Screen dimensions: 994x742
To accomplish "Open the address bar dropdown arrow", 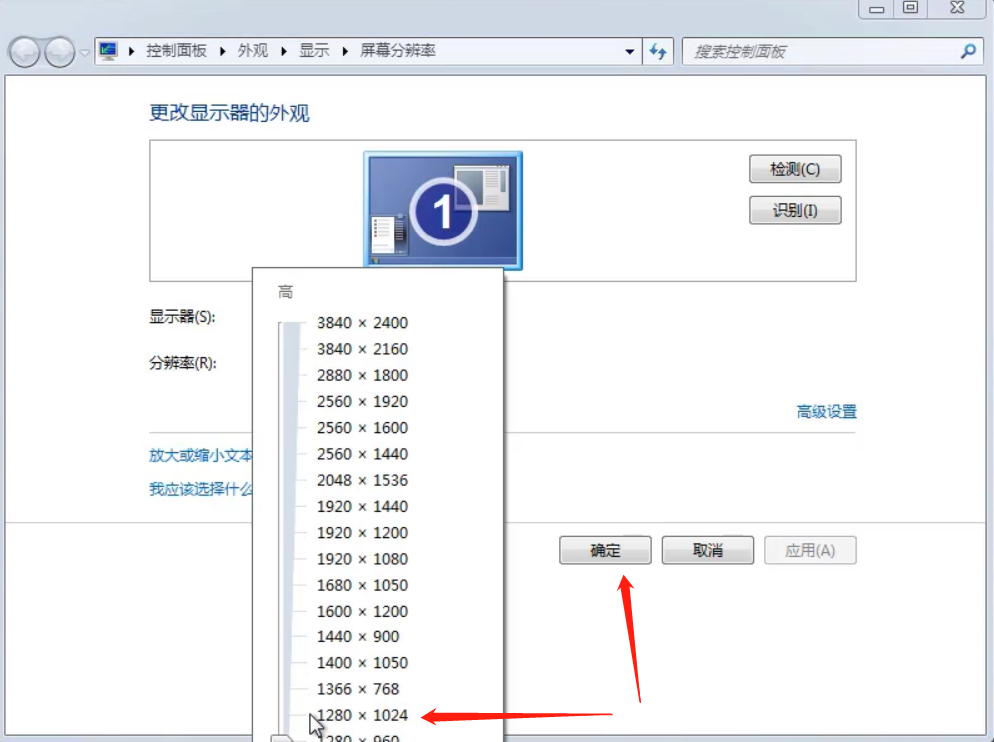I will click(x=629, y=51).
